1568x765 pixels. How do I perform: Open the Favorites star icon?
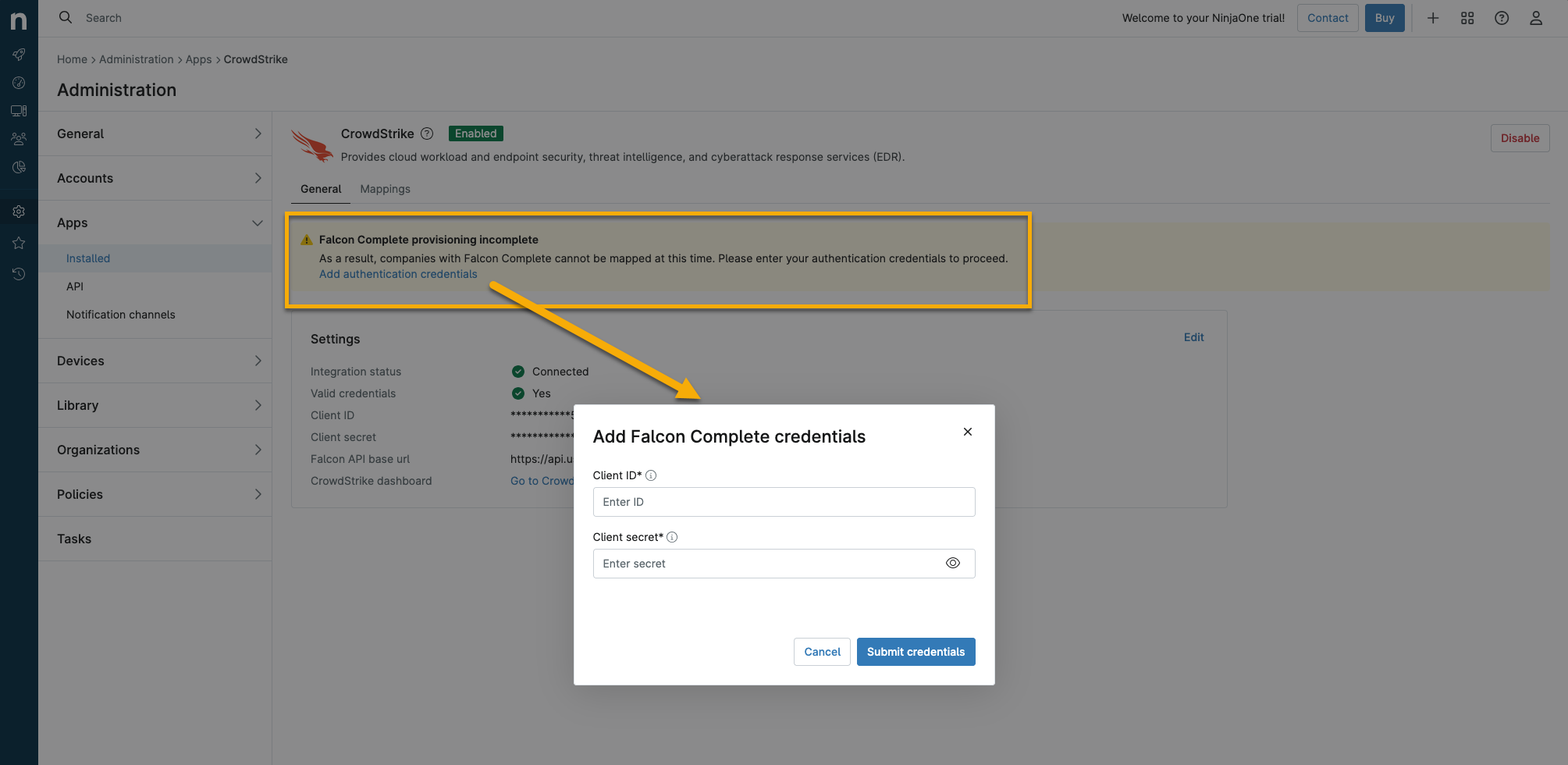coord(19,243)
